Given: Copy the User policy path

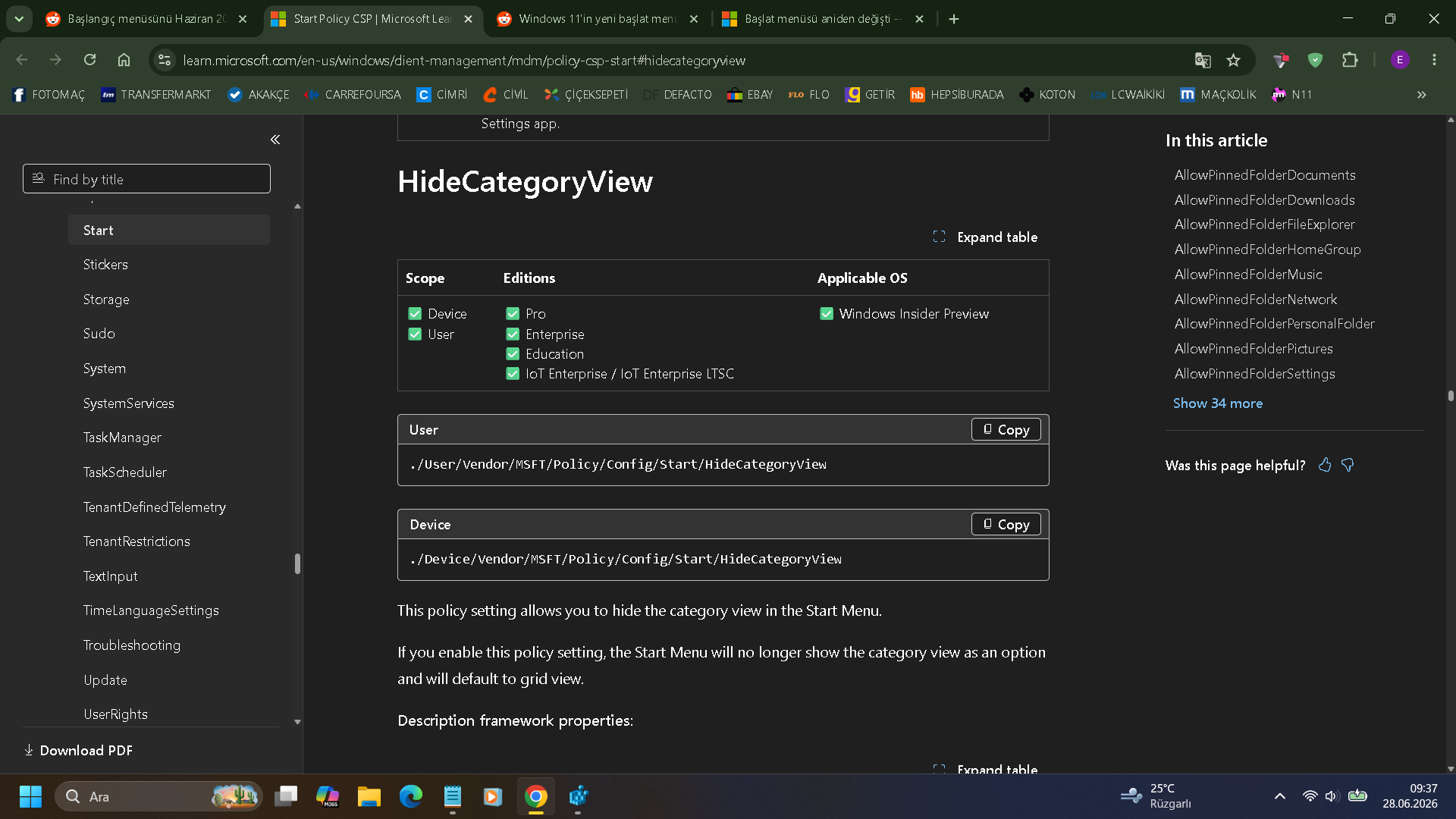Looking at the screenshot, I should pyautogui.click(x=1006, y=430).
